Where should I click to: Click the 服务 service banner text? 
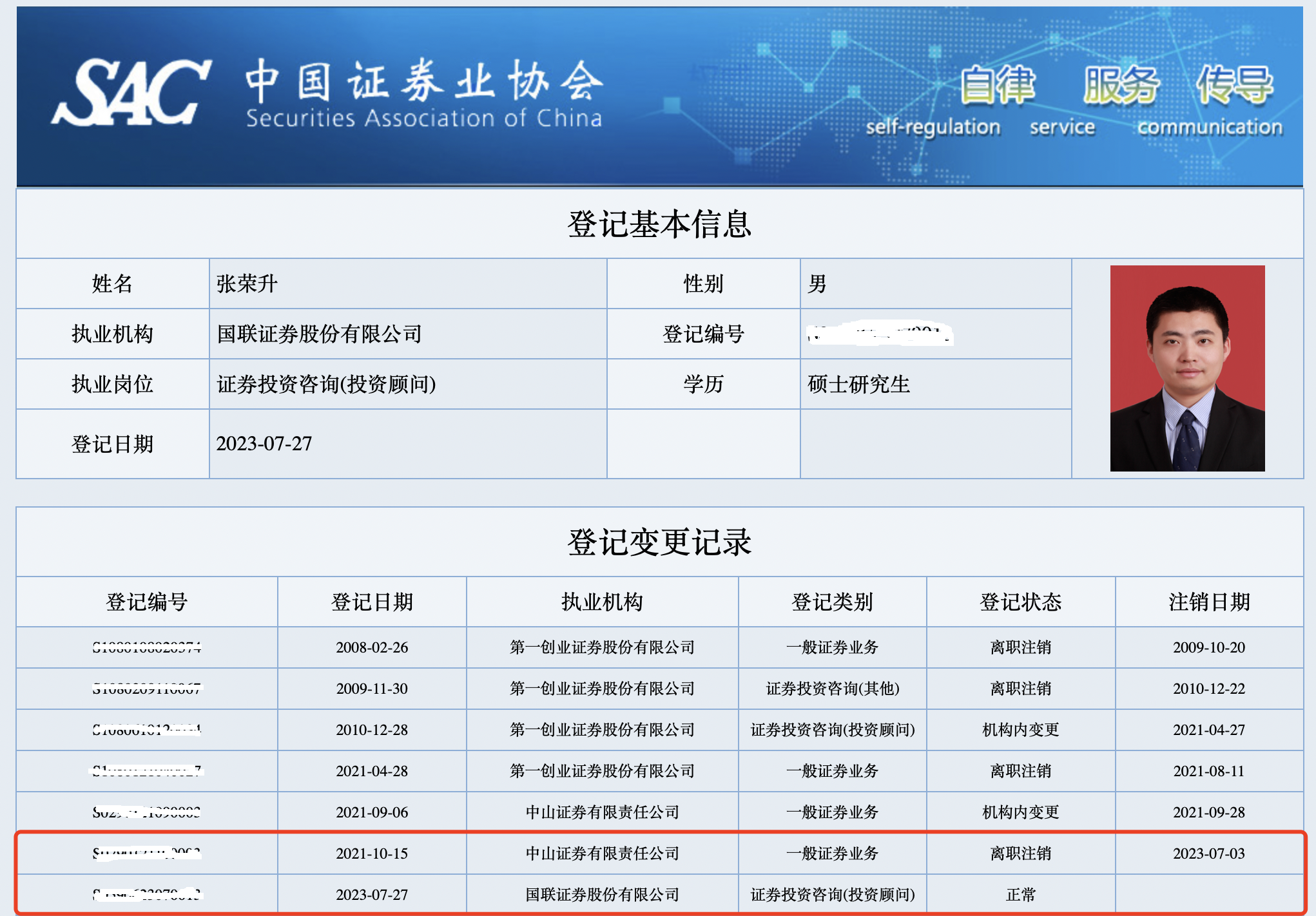point(1121,86)
